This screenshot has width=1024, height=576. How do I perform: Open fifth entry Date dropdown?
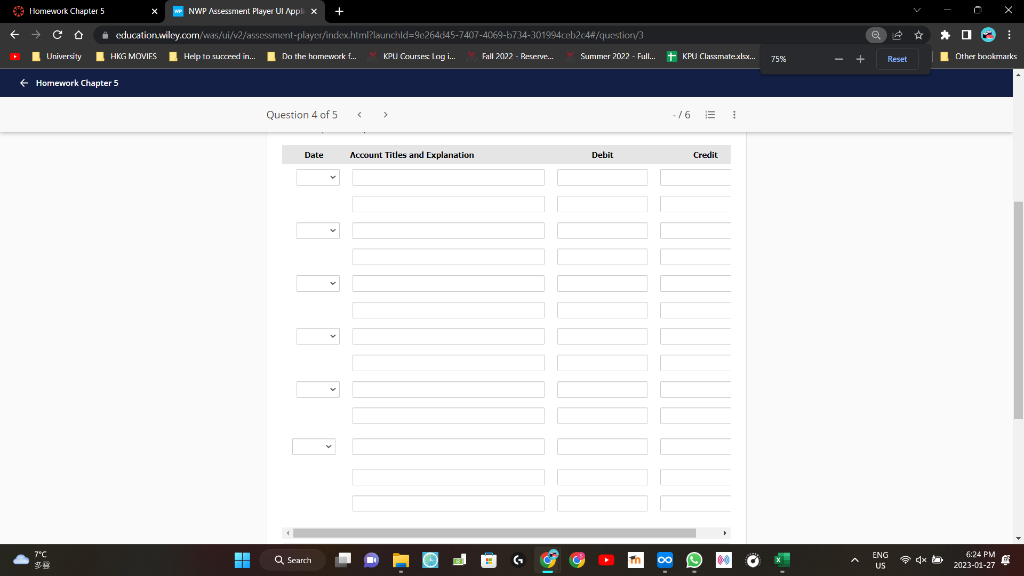(317, 389)
